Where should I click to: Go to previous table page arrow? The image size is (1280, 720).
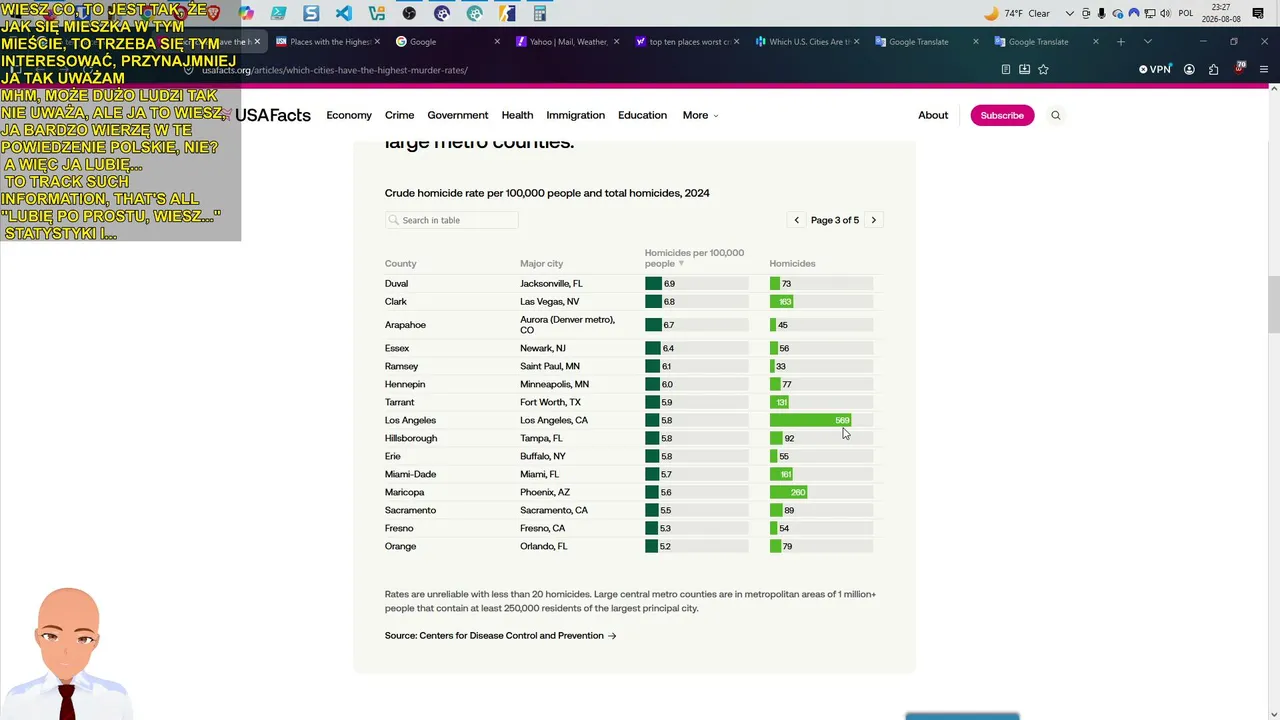(x=797, y=220)
